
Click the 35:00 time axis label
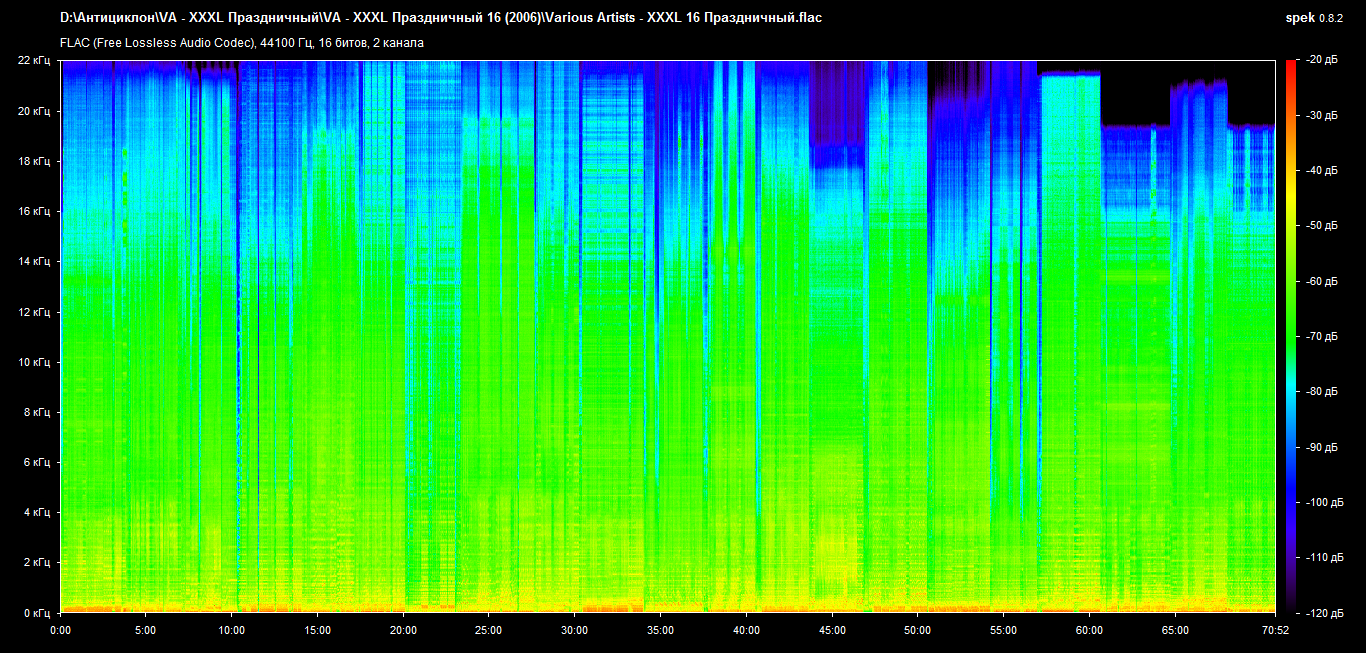660,630
